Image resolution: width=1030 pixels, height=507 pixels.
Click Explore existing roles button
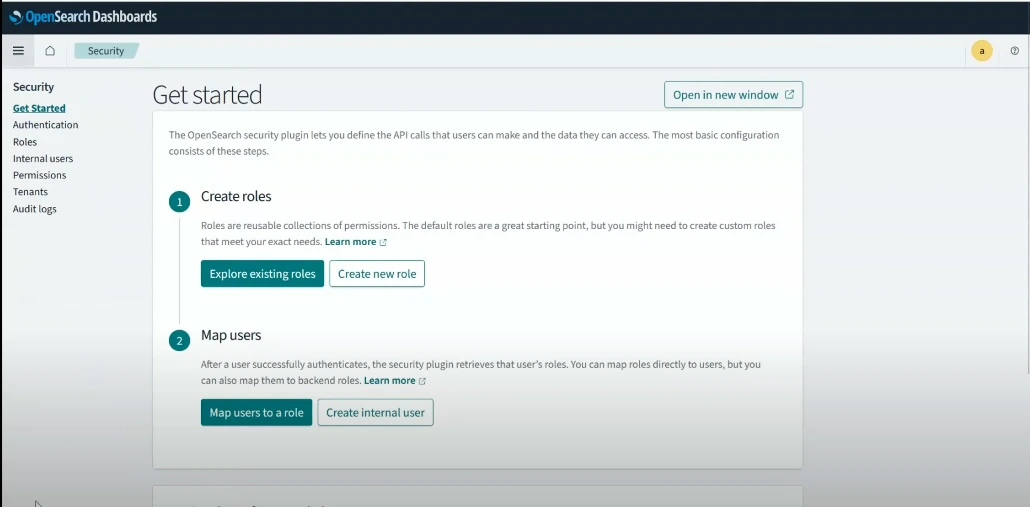pos(262,274)
